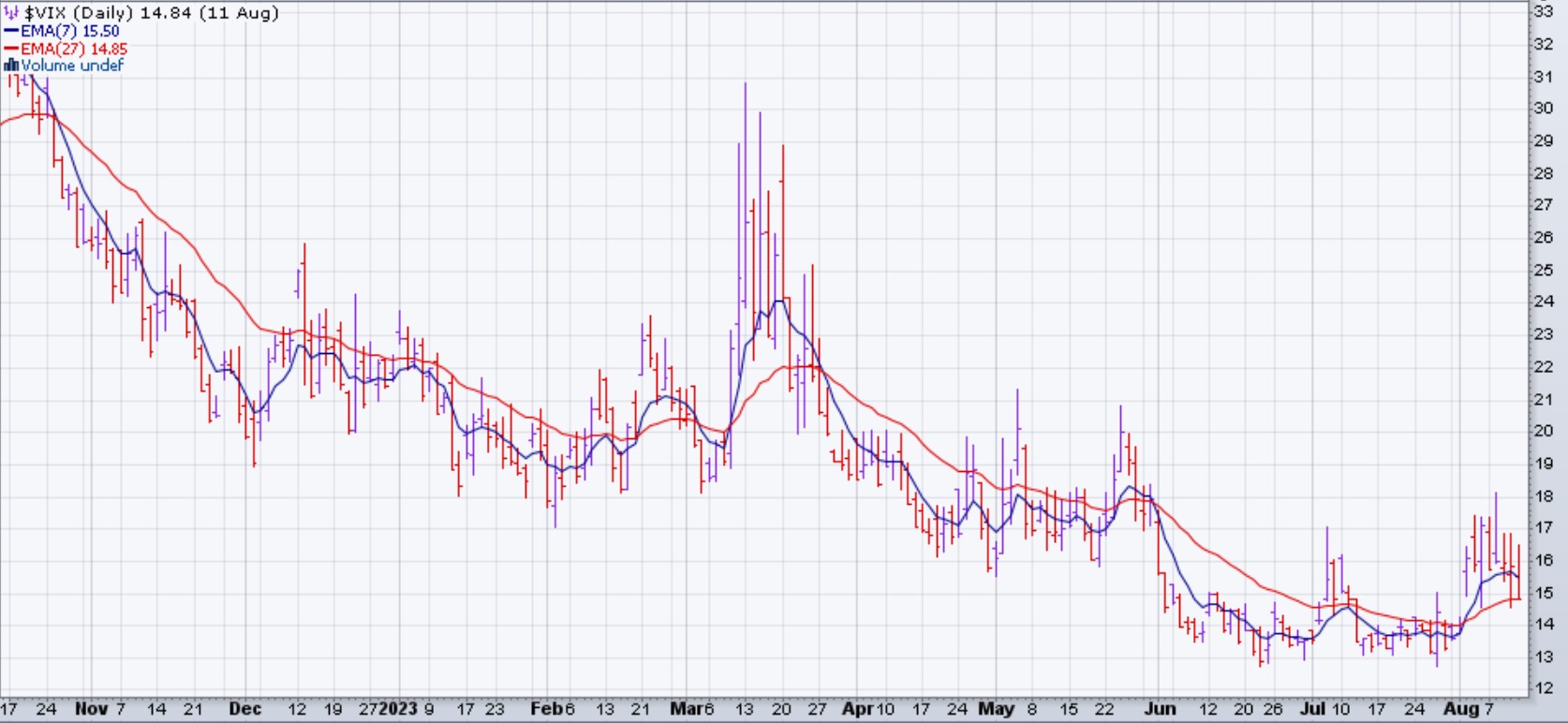The width and height of the screenshot is (1568, 723).
Task: Click the 2023 year marker on date axis
Action: [398, 709]
